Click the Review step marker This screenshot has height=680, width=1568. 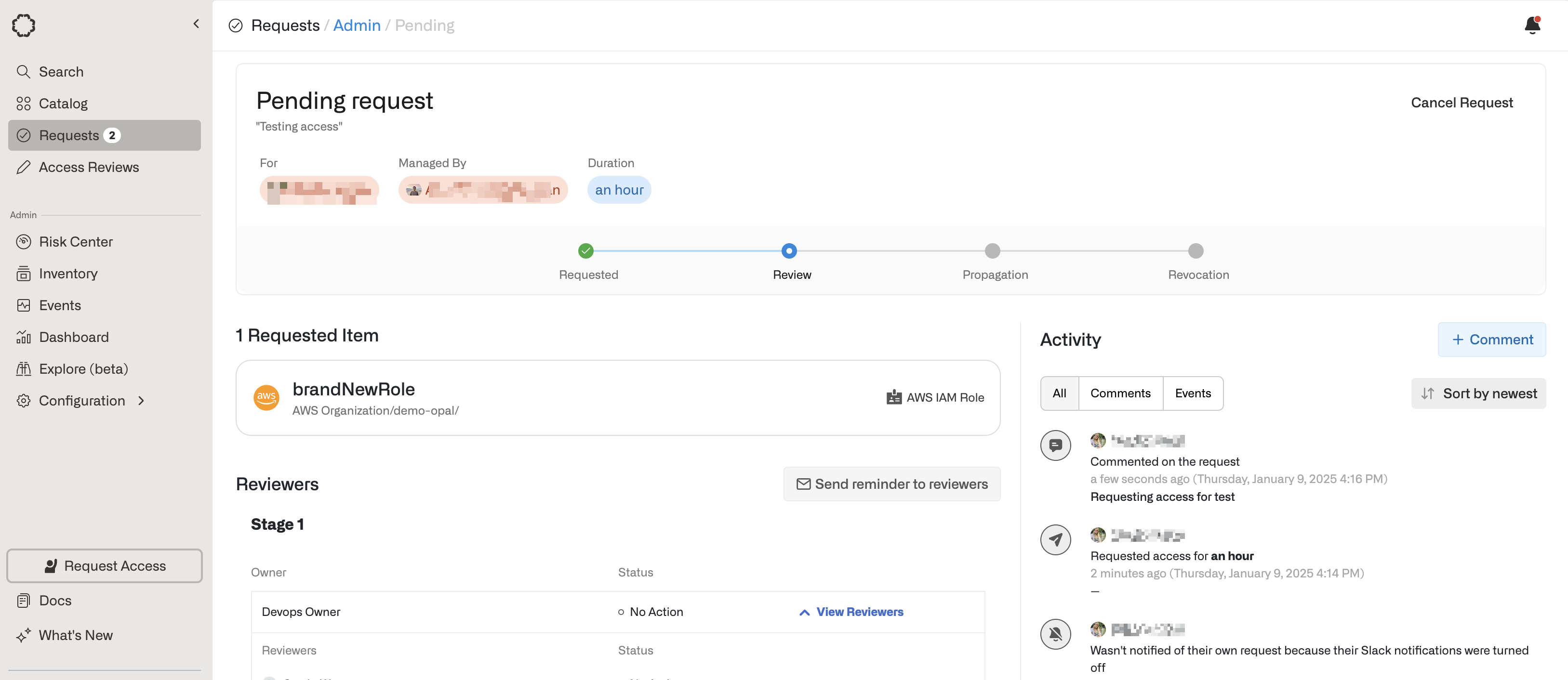(x=789, y=251)
